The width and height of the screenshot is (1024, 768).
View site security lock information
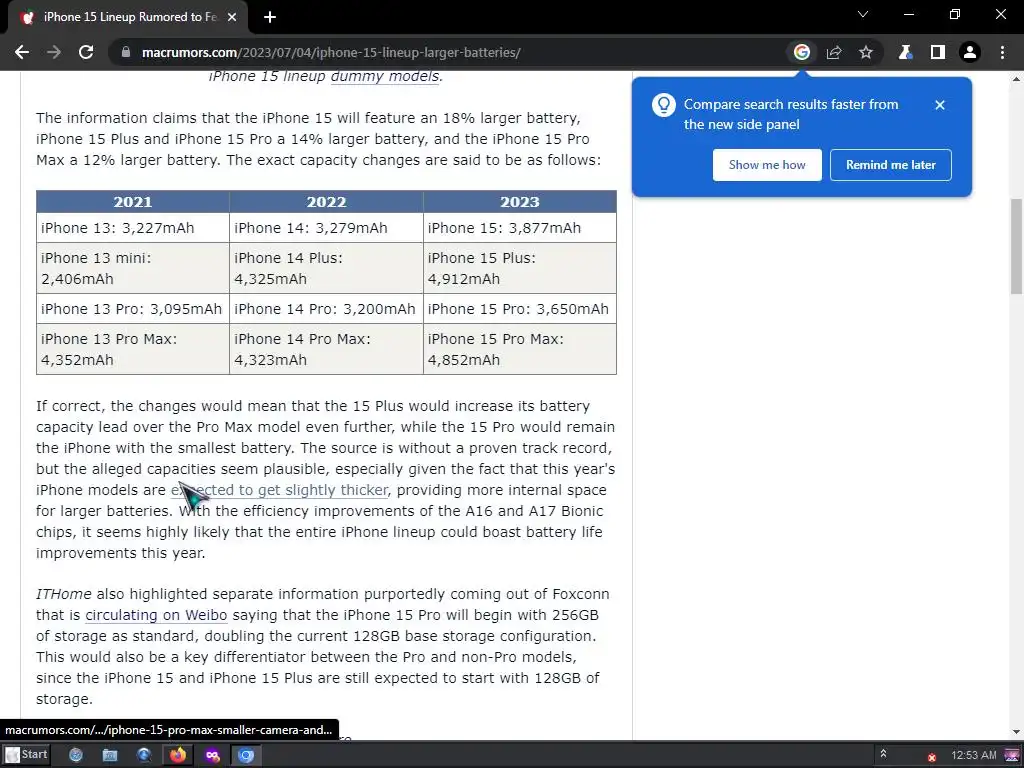tap(126, 52)
